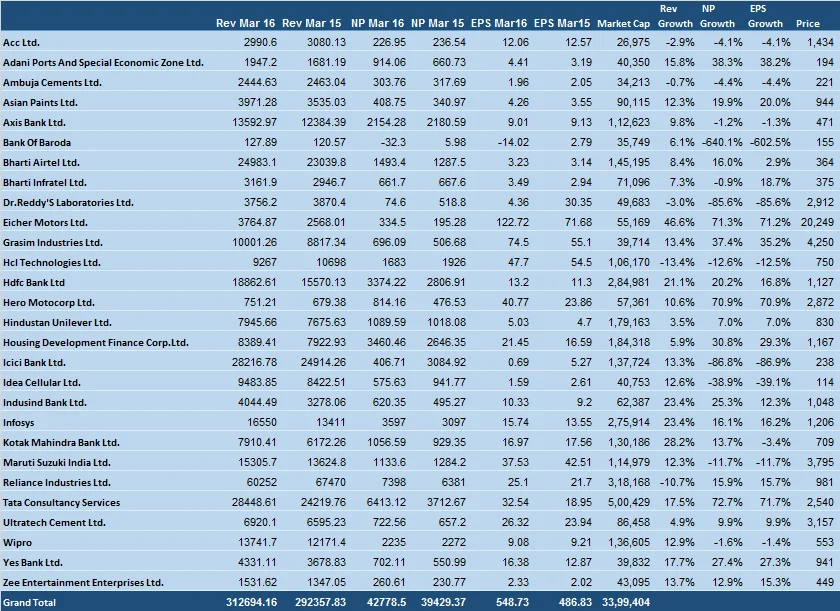
Task: Select the 'Icici Bank Ltd.' cell
Action: pyautogui.click(x=34, y=363)
